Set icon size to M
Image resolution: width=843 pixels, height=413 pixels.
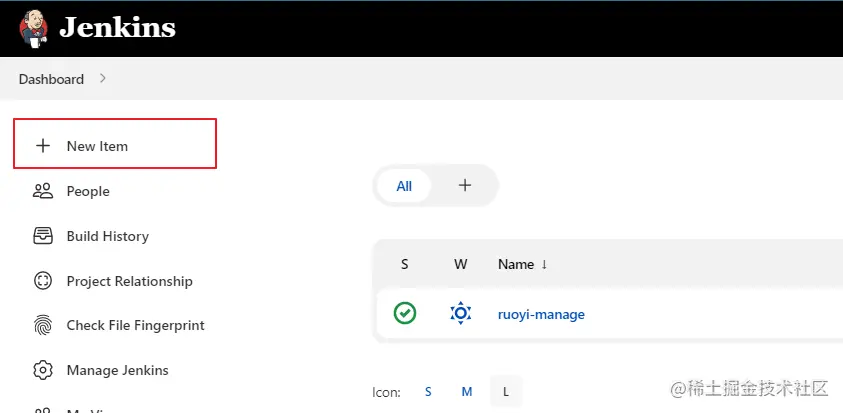pos(467,391)
